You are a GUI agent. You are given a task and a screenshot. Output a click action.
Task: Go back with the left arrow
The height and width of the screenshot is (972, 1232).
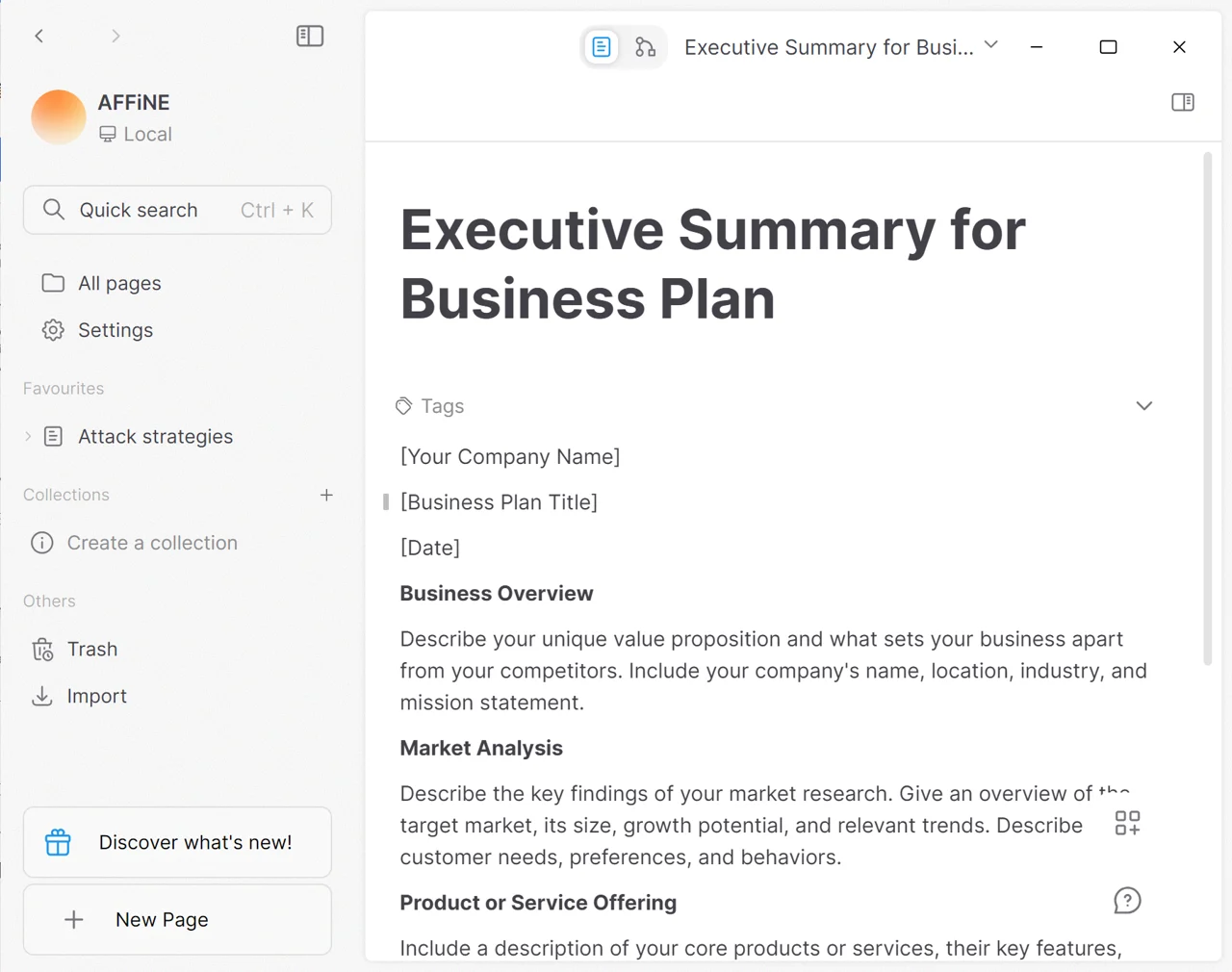point(39,36)
